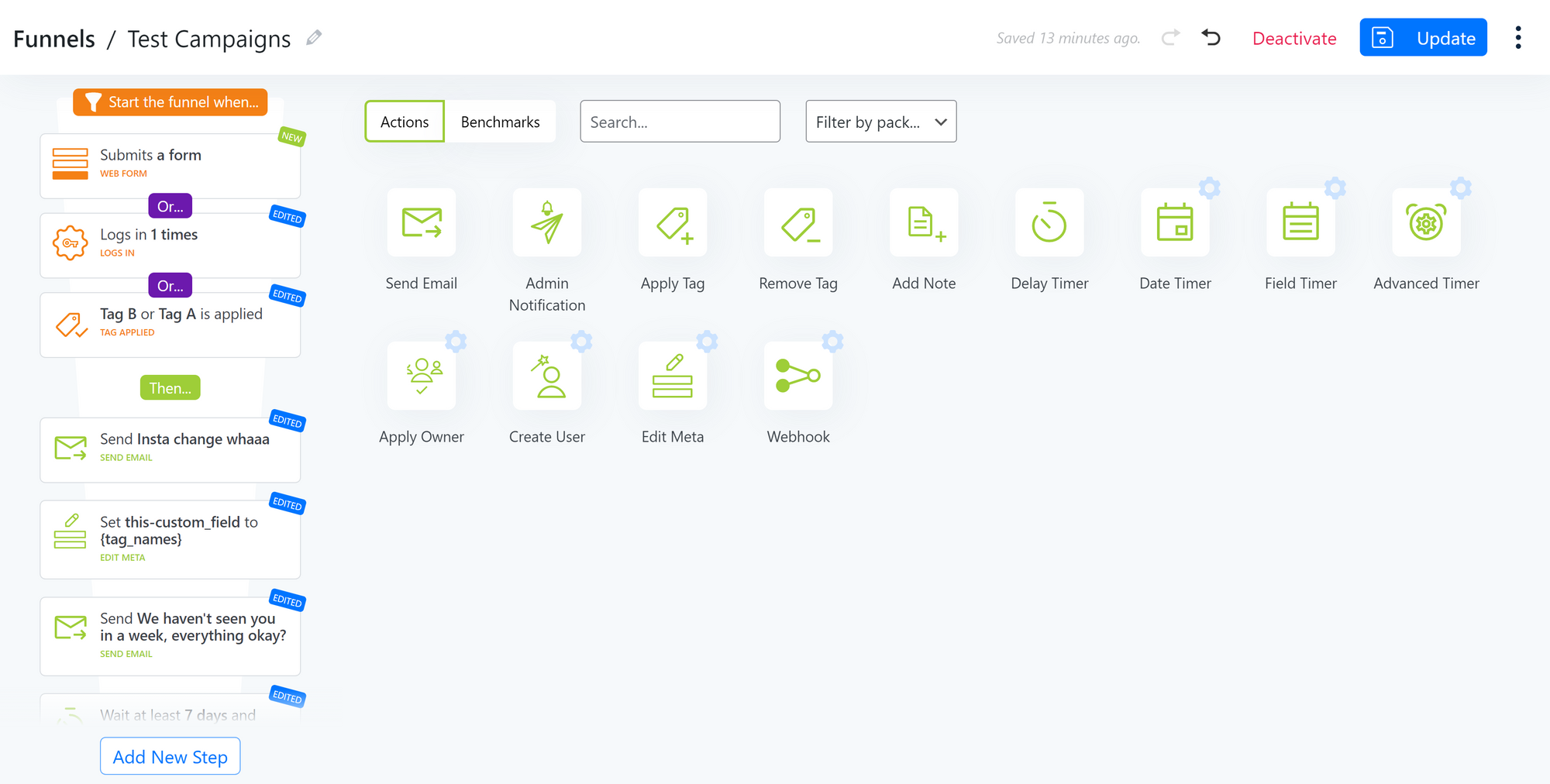This screenshot has height=784, width=1550.
Task: Click the Update button
Action: (x=1423, y=37)
